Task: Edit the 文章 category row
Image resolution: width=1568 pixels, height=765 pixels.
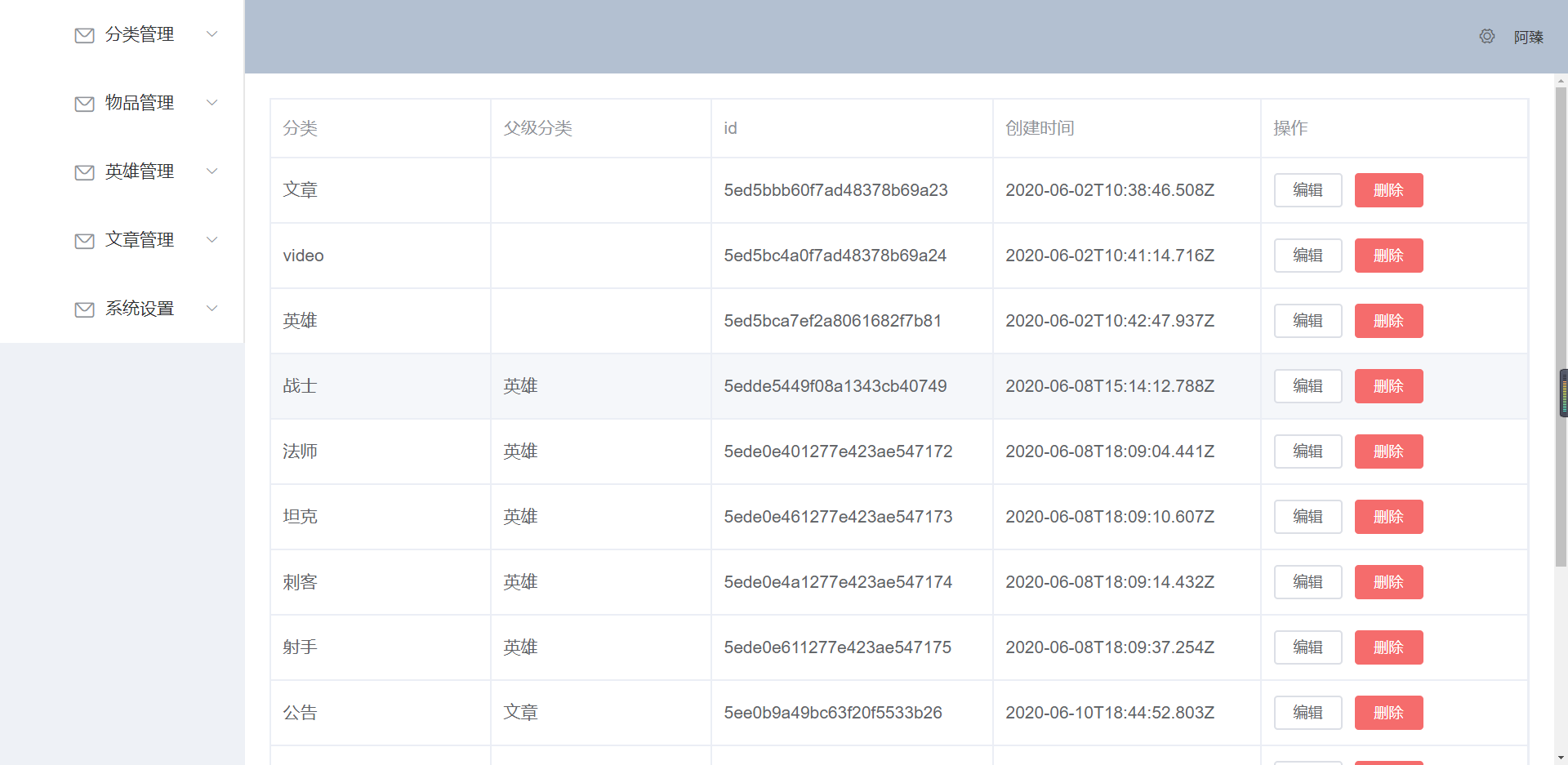Action: [1307, 190]
